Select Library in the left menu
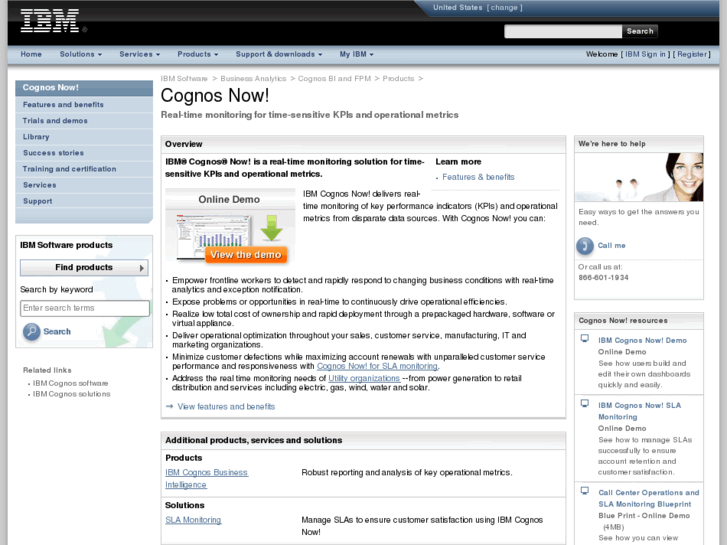The height and width of the screenshot is (545, 727). [x=84, y=137]
